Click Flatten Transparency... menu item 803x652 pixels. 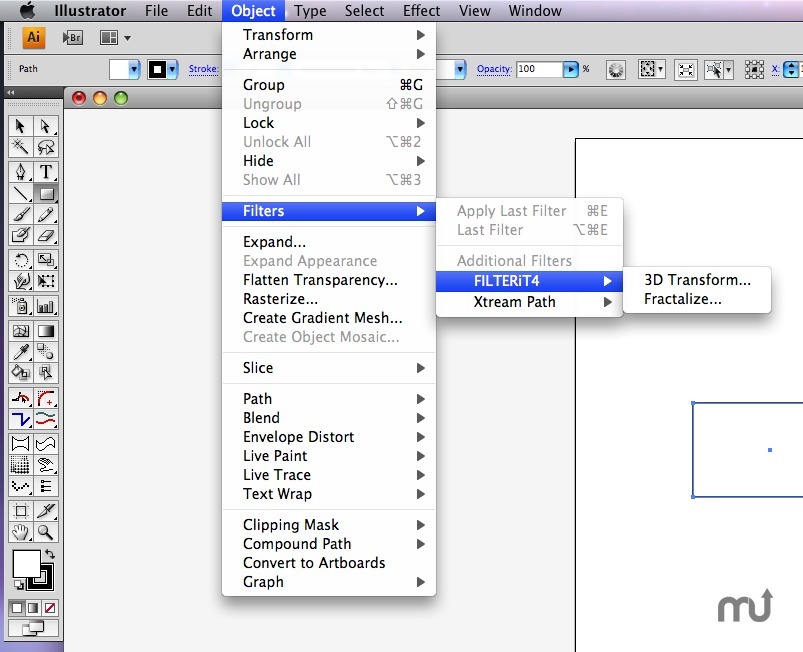328,280
